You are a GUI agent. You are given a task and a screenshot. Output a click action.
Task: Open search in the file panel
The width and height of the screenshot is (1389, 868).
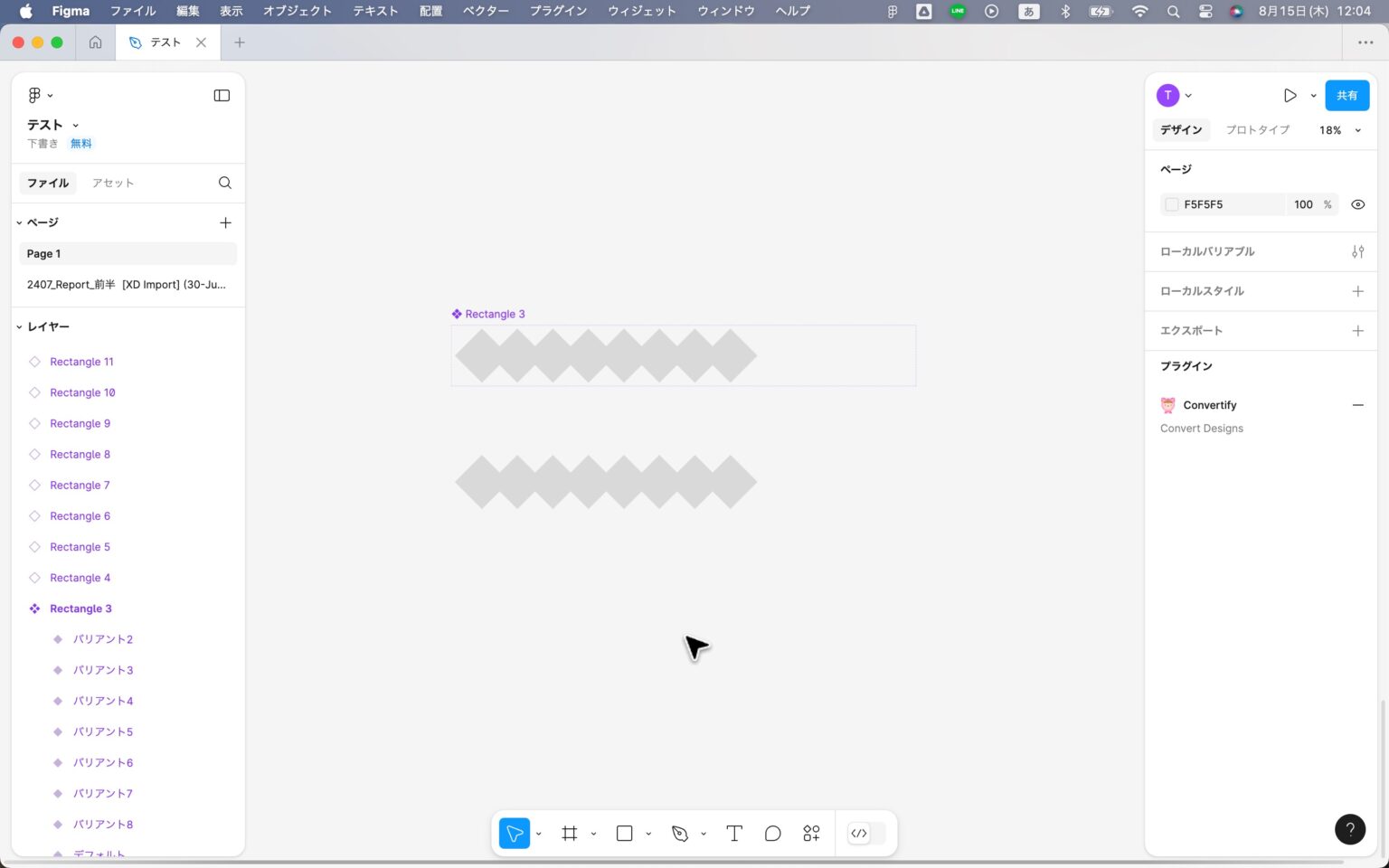[224, 183]
